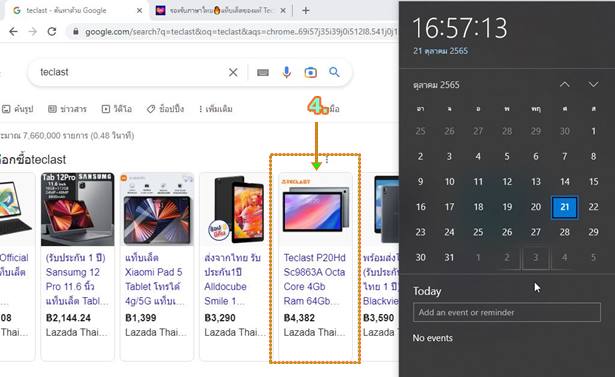Clear the search box with X icon
The image size is (615, 377).
(233, 72)
